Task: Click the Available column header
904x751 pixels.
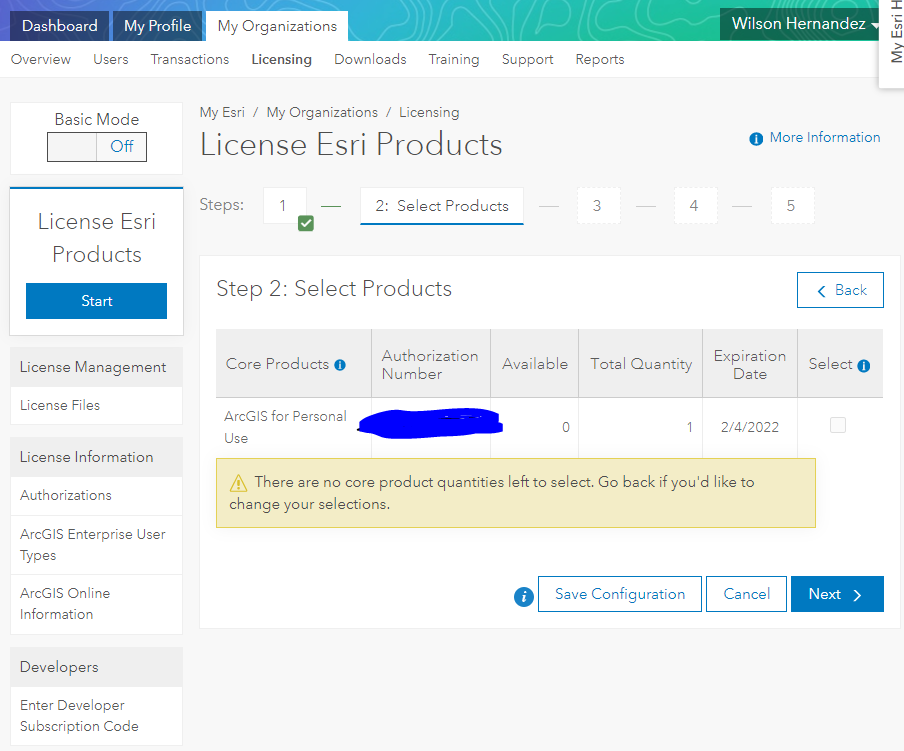Action: pyautogui.click(x=534, y=364)
